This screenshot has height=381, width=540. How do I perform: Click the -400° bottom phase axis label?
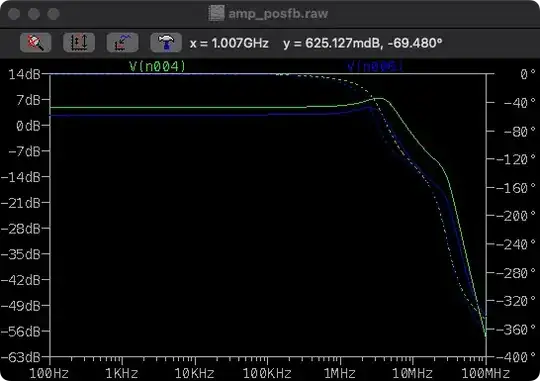click(516, 357)
